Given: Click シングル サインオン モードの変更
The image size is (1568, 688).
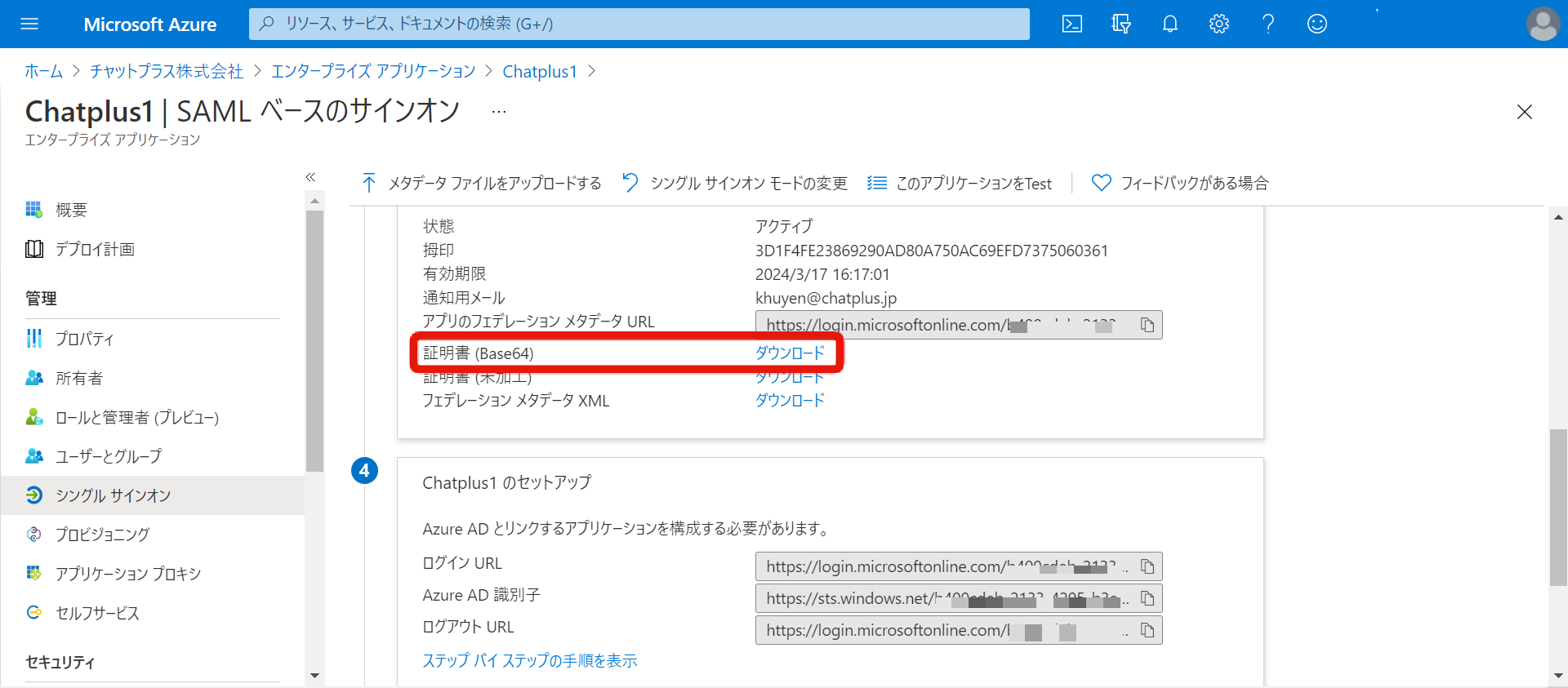Looking at the screenshot, I should pos(734,183).
